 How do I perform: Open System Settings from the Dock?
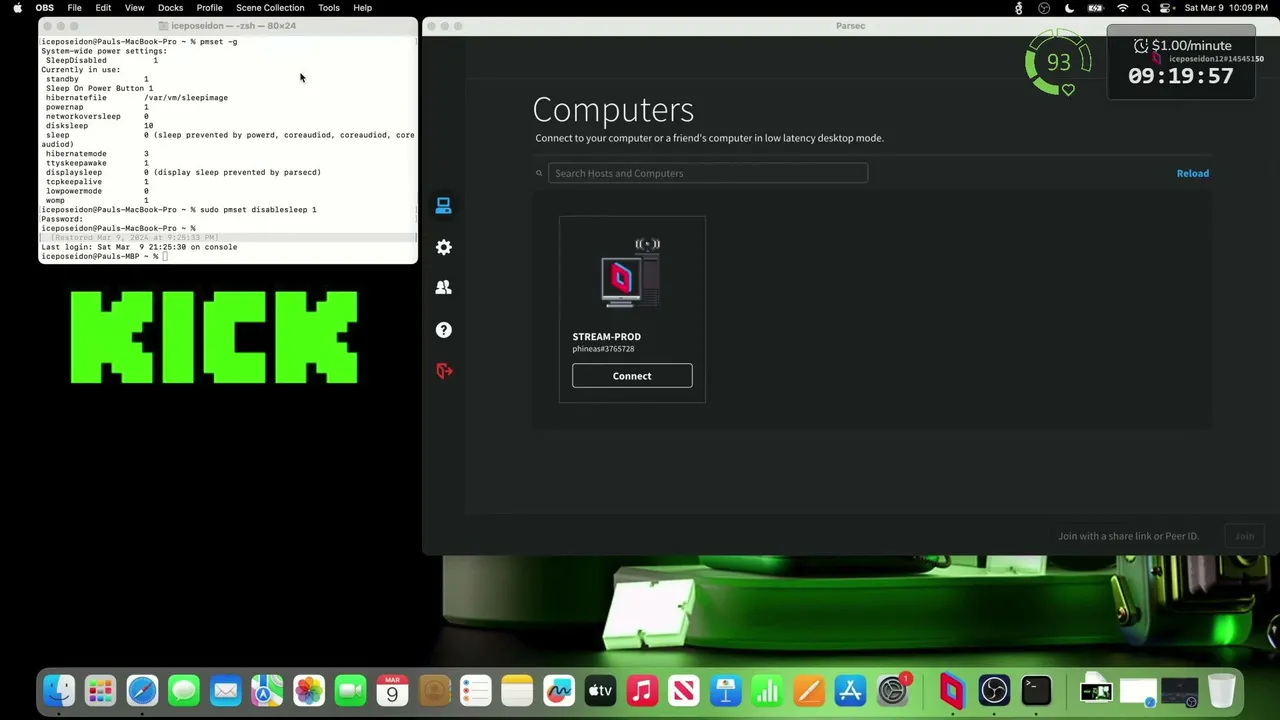tap(892, 691)
